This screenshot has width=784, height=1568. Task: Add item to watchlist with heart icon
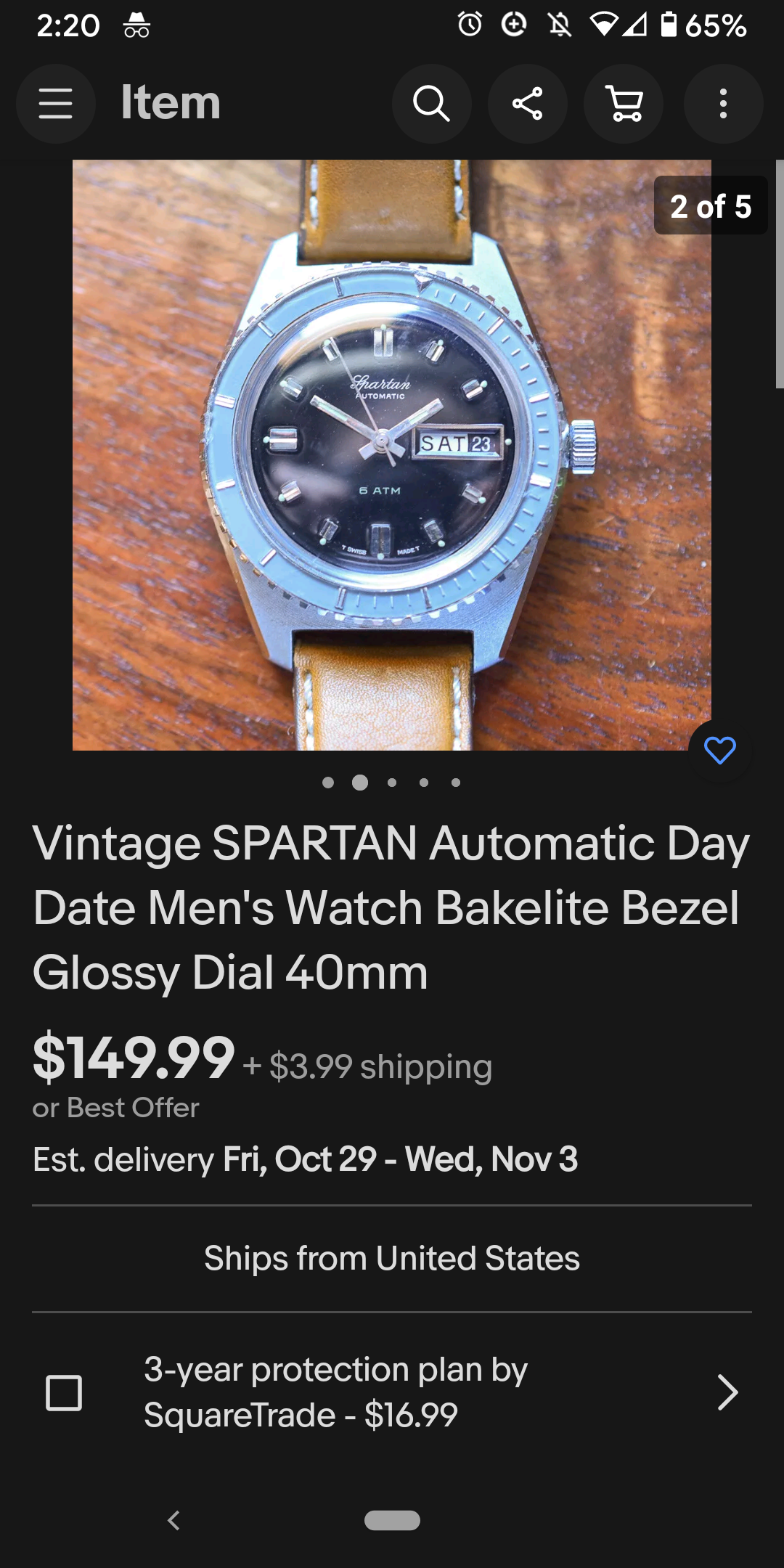click(719, 751)
